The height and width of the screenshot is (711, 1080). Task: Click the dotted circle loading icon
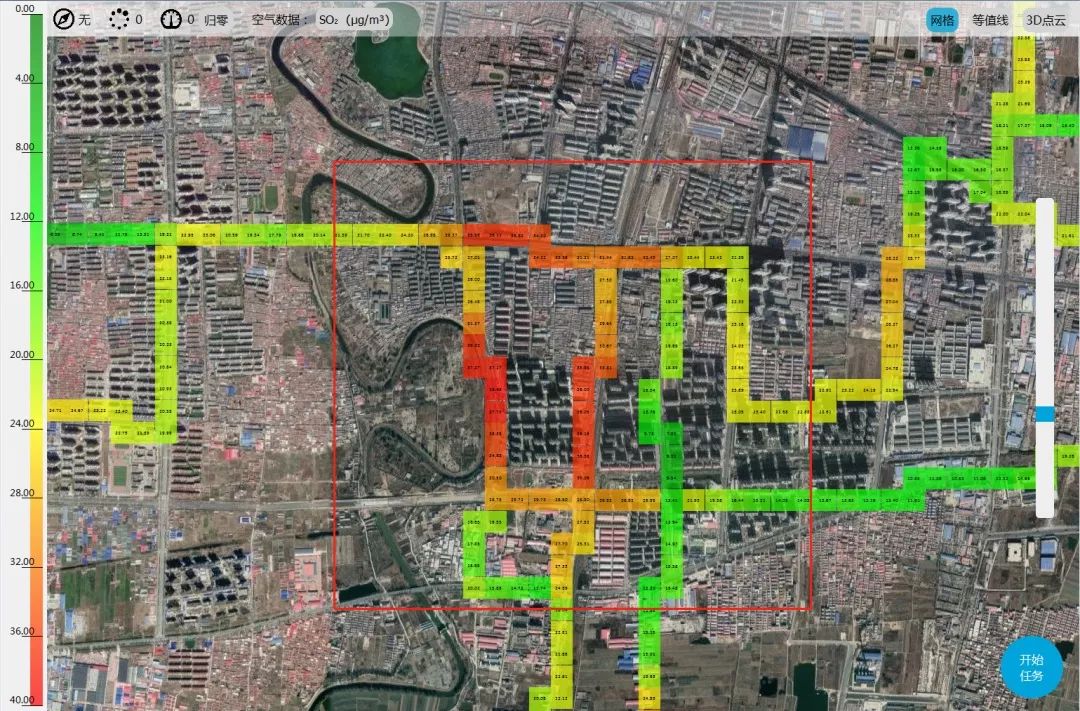pos(120,19)
